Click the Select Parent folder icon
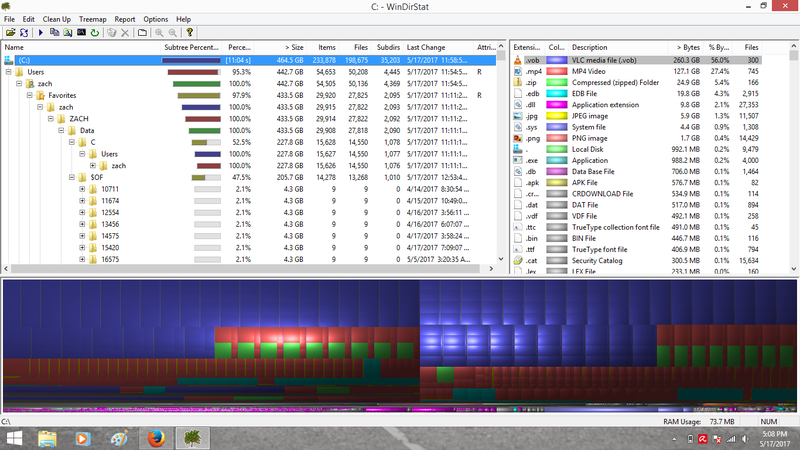Viewport: 800px width, 450px height. (x=142, y=33)
